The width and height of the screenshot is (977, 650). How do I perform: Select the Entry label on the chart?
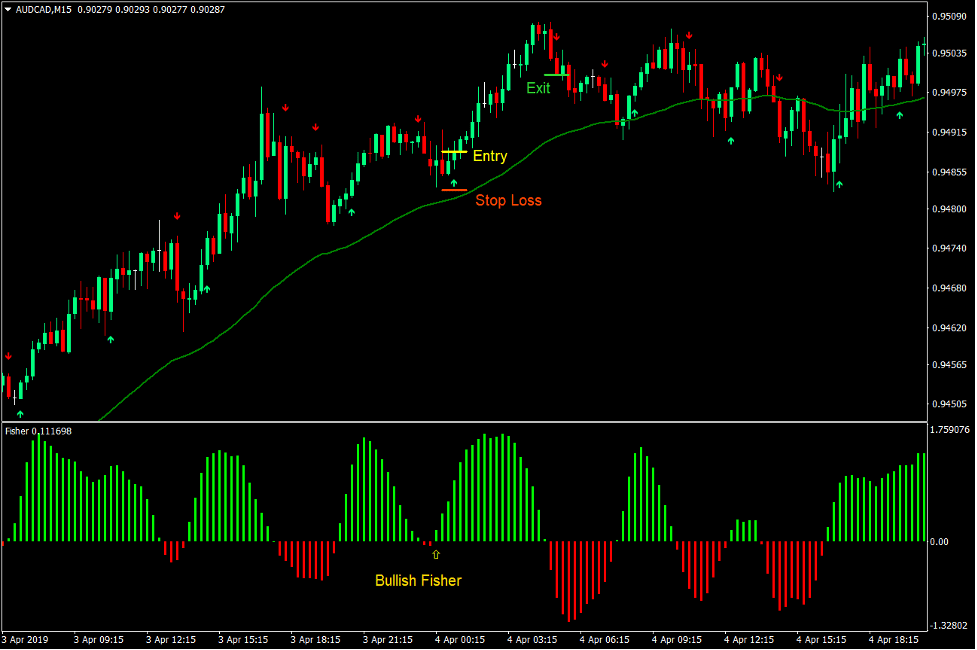point(491,156)
